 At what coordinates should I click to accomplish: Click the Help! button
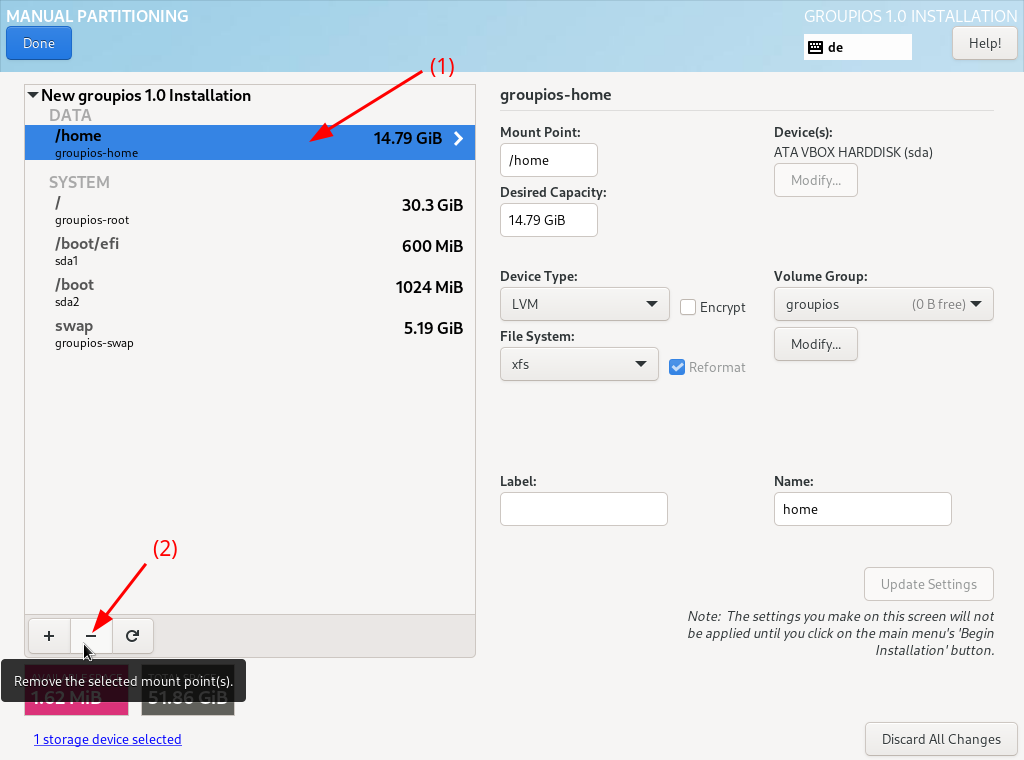[984, 43]
